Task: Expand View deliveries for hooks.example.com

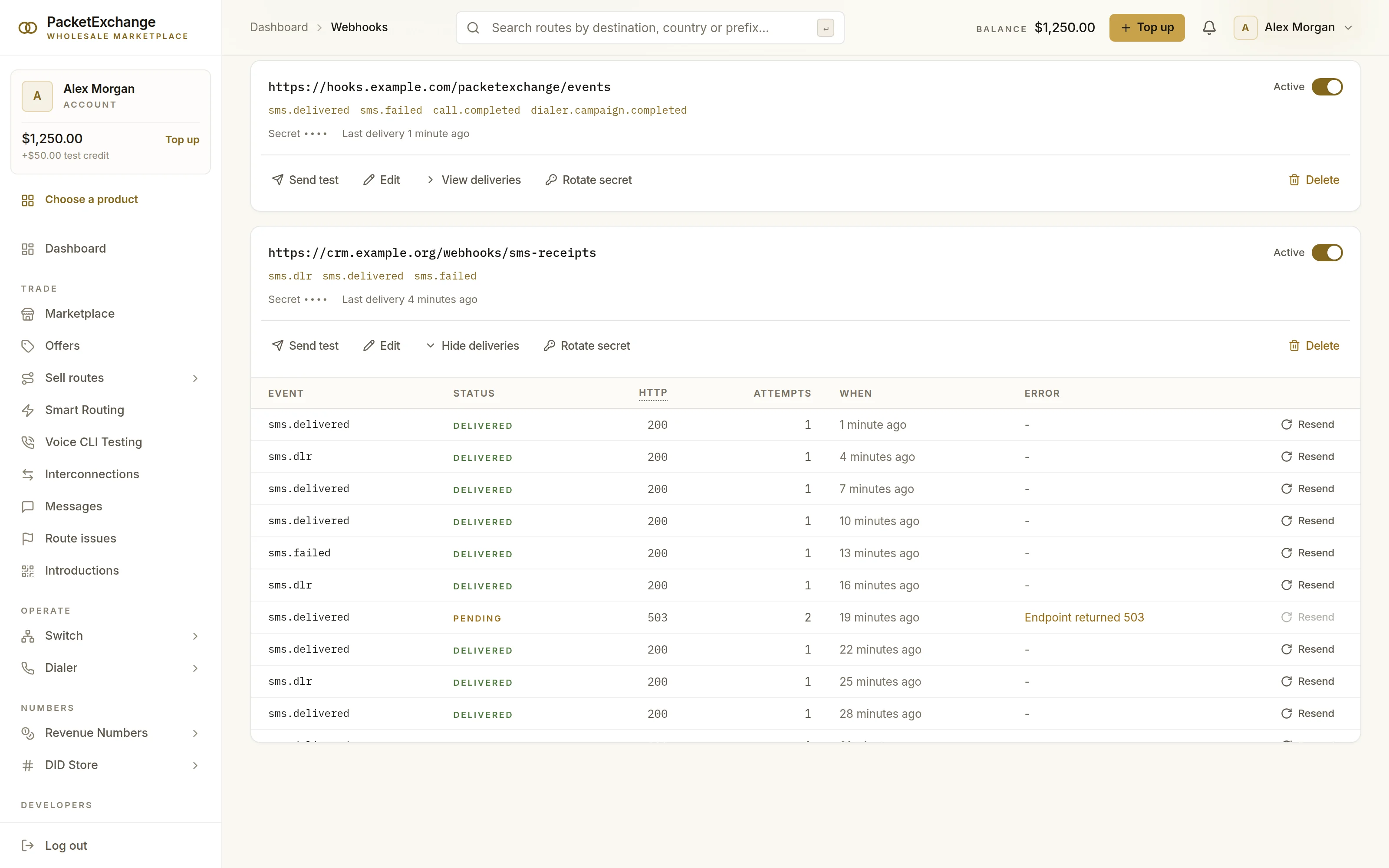Action: pos(474,180)
